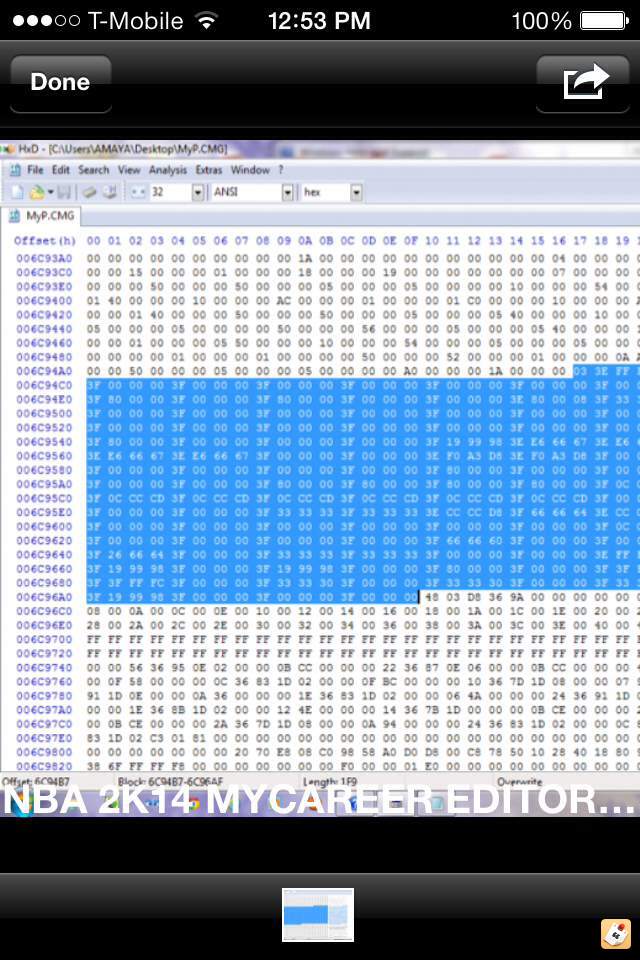The image size is (640, 960).
Task: Open the ANSI charset dropdown
Action: tap(288, 192)
